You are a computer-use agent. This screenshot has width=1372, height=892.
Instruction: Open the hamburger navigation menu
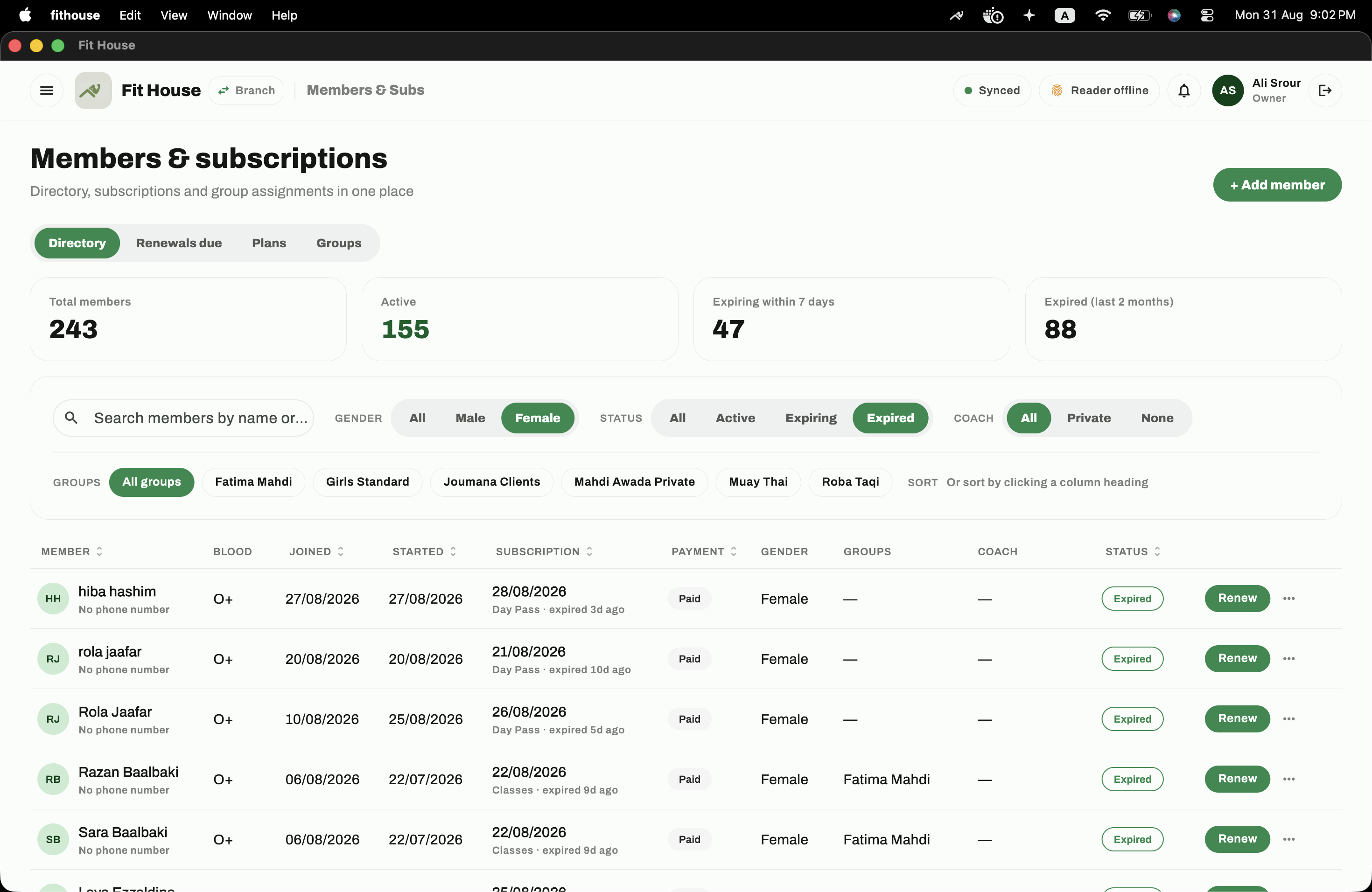pos(47,91)
